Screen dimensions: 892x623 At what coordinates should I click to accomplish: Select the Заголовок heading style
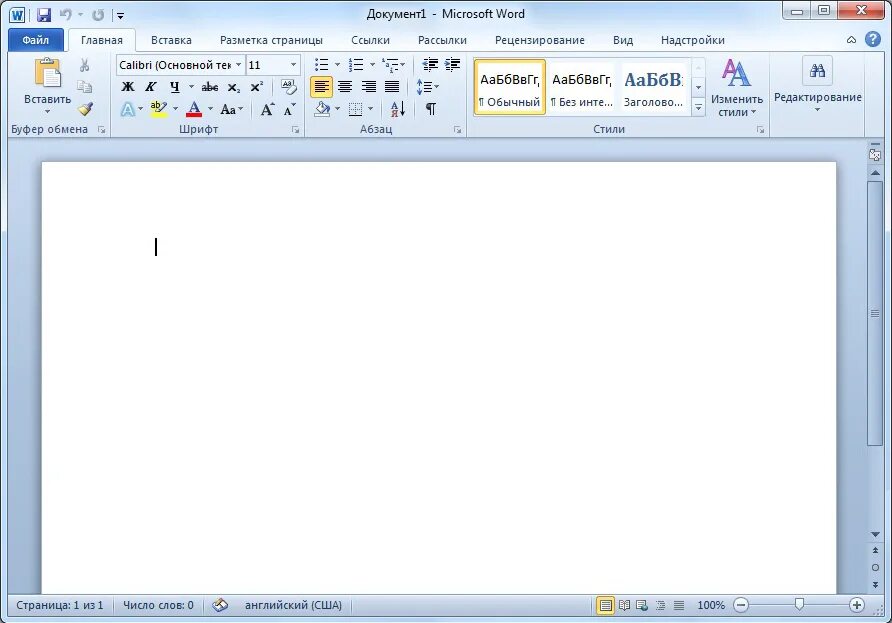pyautogui.click(x=653, y=87)
